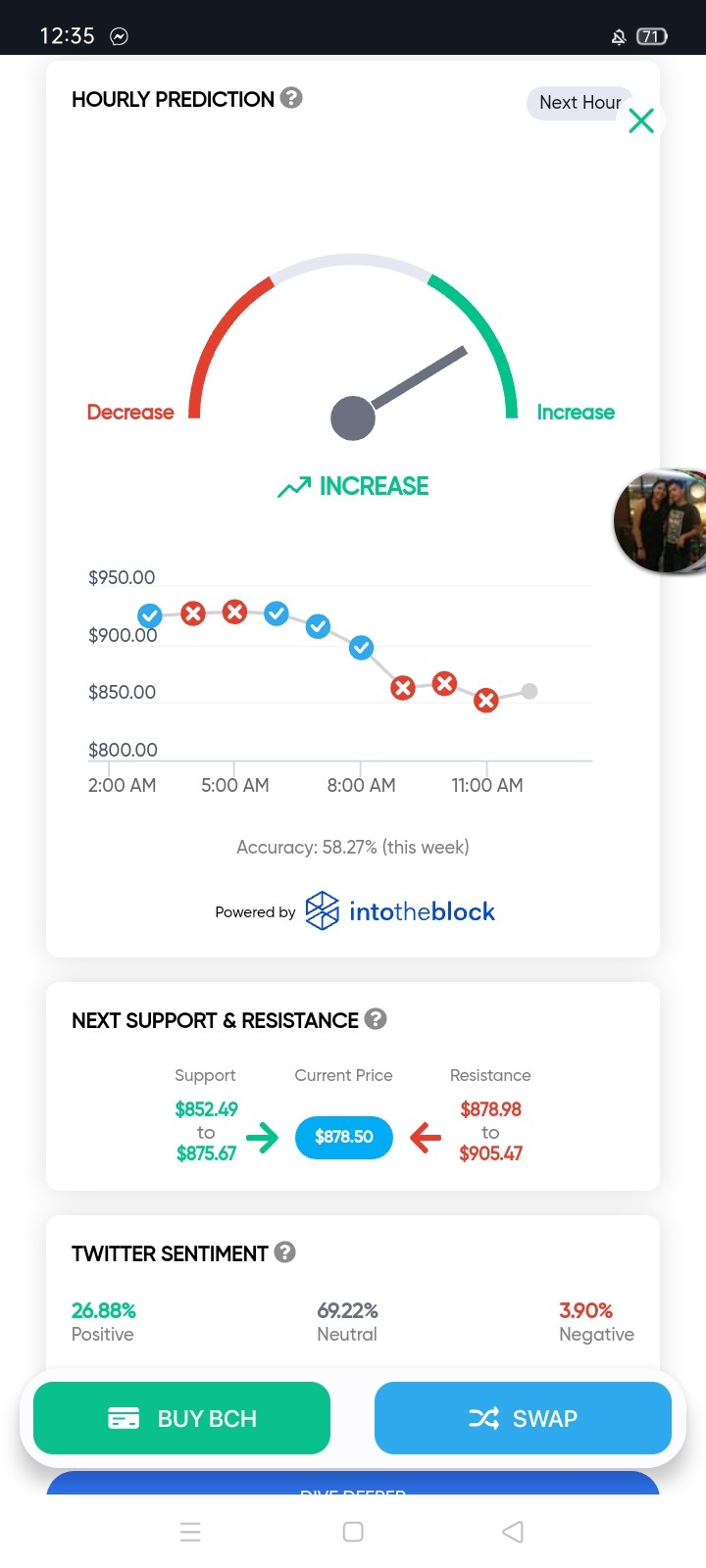Open Twitter Sentiment help question mark

(x=285, y=1252)
